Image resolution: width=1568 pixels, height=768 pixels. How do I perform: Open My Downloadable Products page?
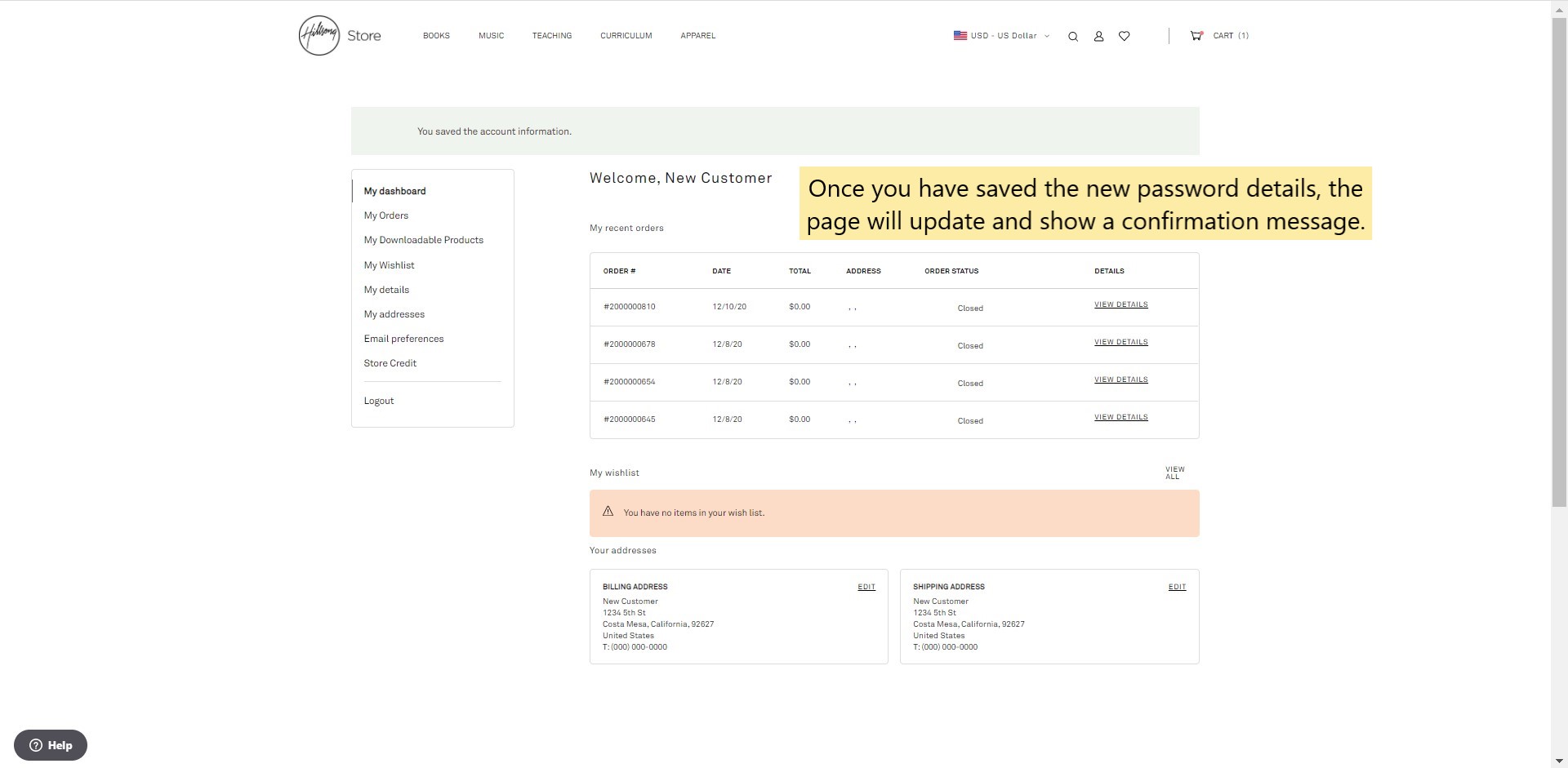coord(423,240)
